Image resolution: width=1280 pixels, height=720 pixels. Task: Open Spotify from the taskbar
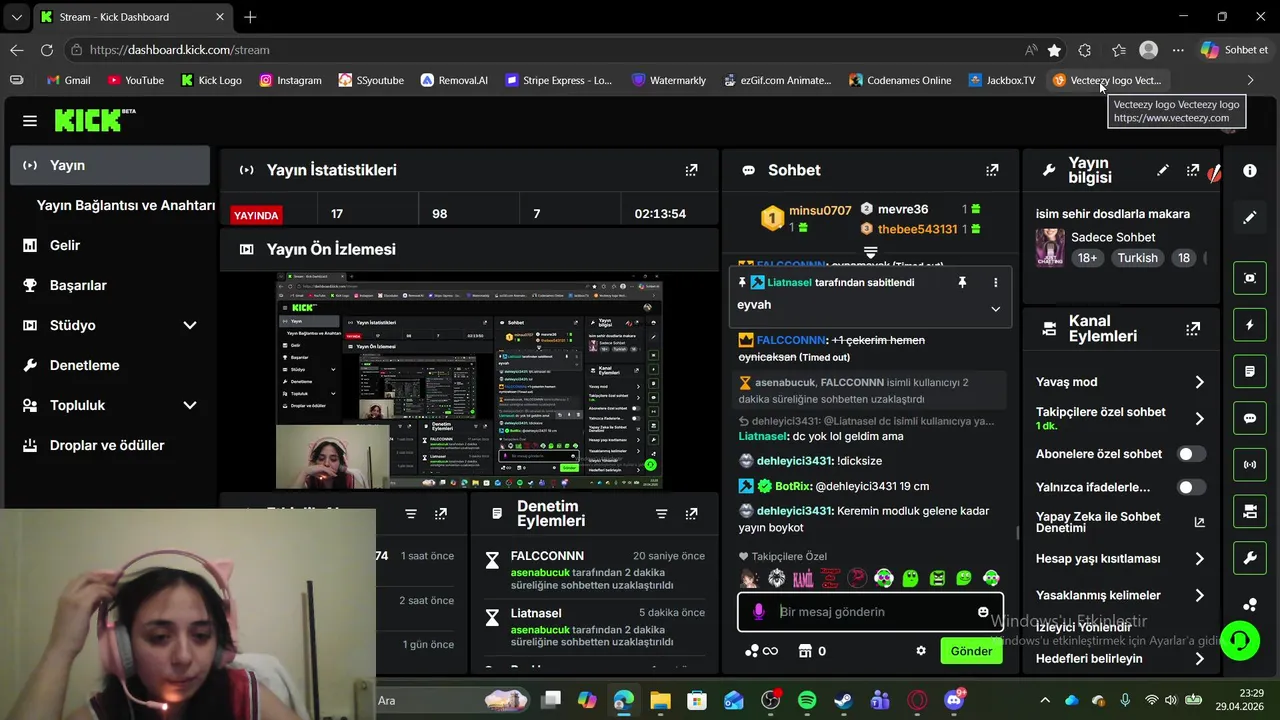pos(807,700)
